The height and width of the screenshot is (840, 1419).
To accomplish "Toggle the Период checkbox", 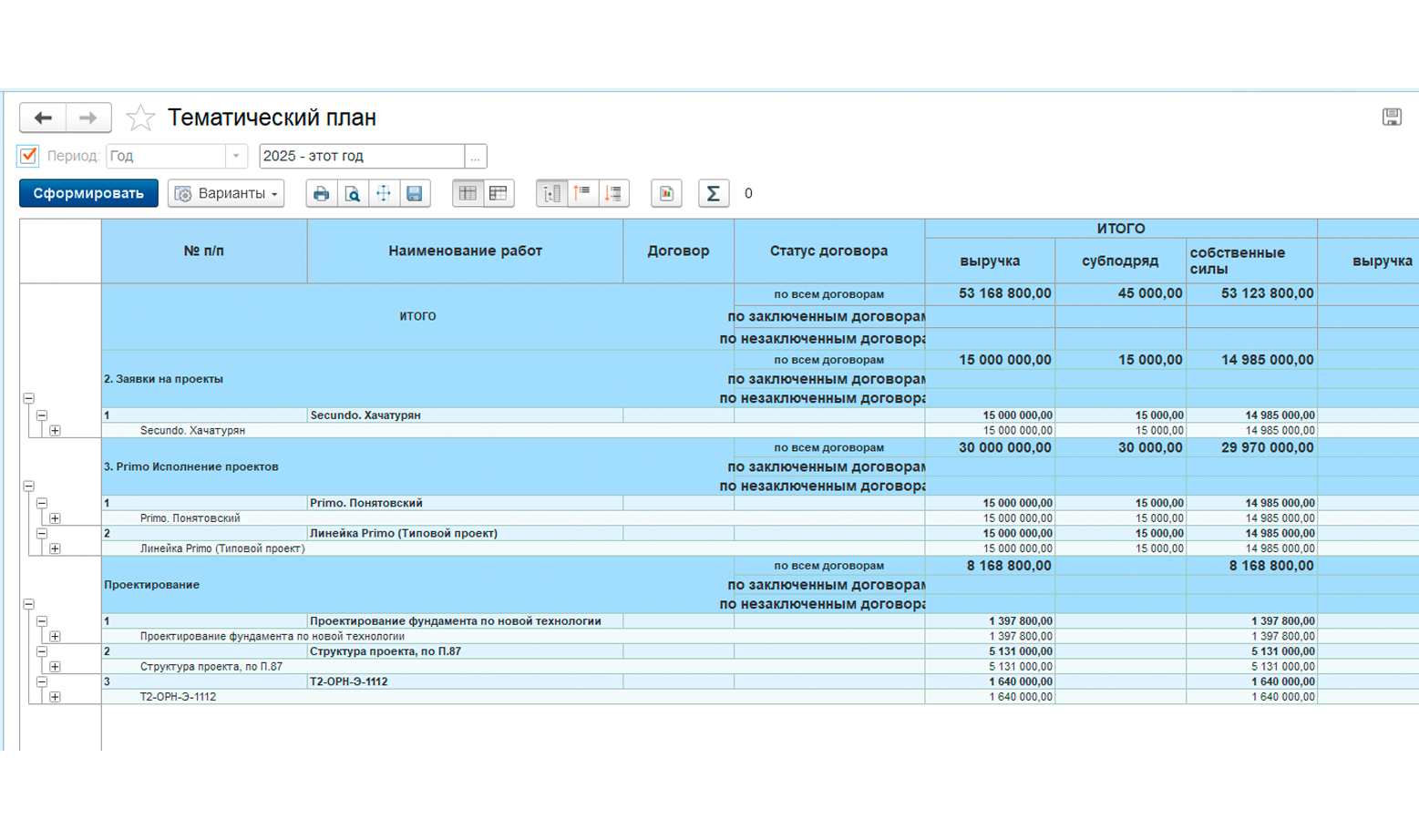I will pyautogui.click(x=28, y=156).
